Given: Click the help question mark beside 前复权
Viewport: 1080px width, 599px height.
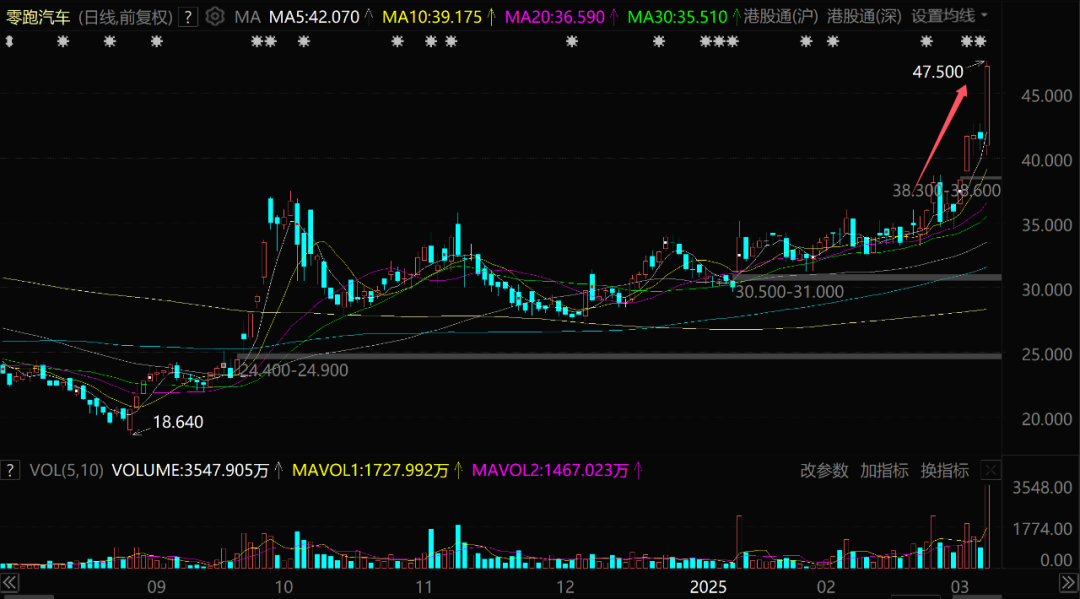Looking at the screenshot, I should pos(187,17).
